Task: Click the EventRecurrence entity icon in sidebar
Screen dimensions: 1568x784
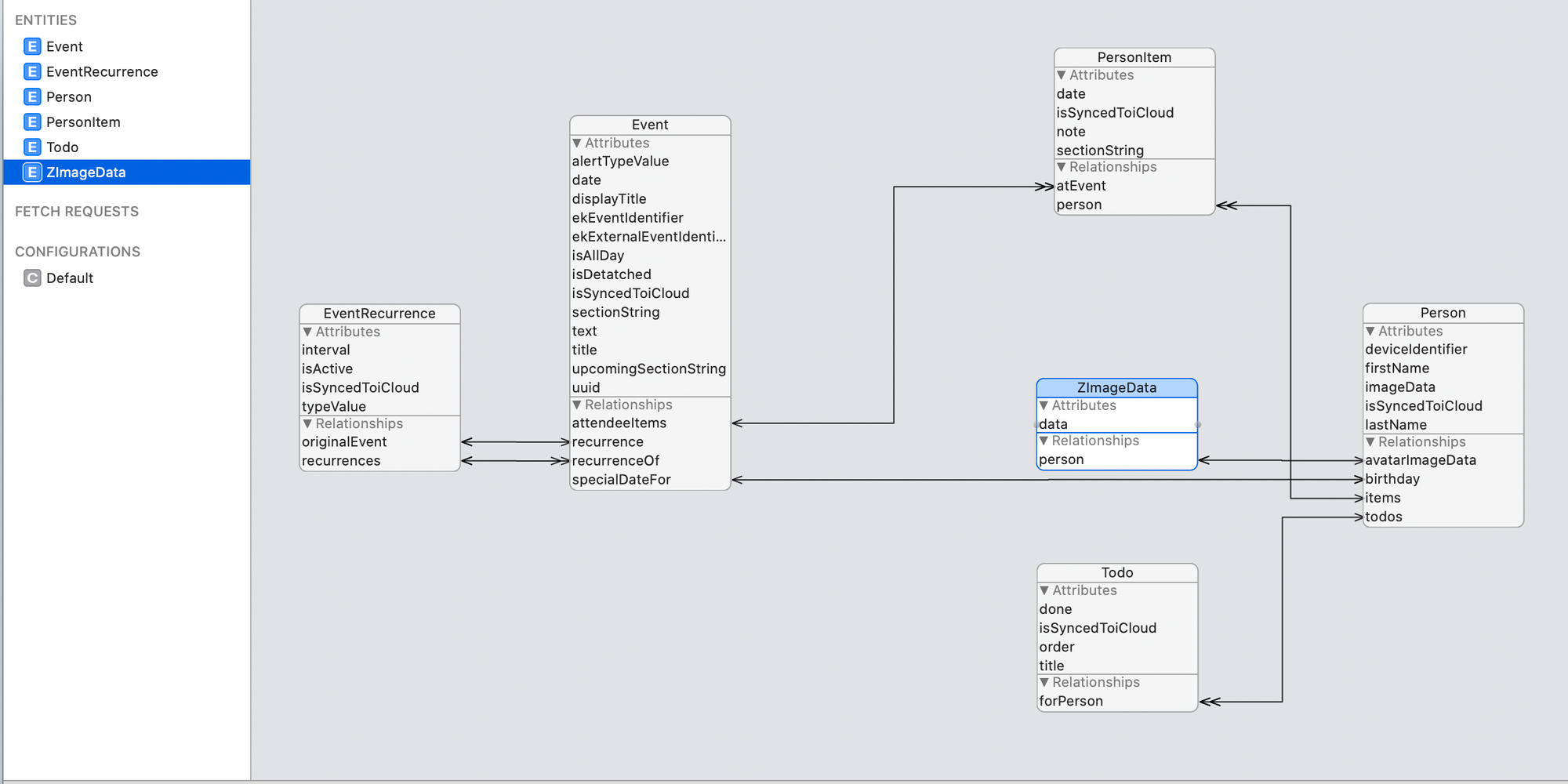Action: click(x=32, y=72)
